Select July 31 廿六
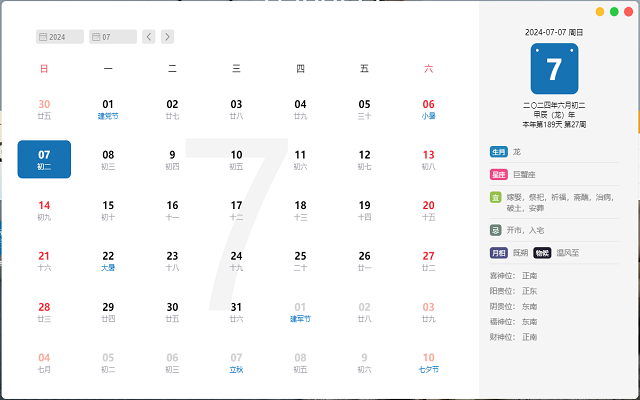The image size is (640, 400). coord(236,312)
